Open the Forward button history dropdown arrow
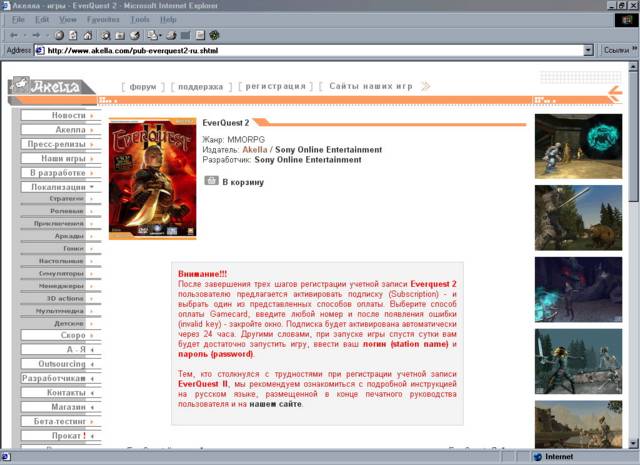The image size is (640, 465). [x=47, y=36]
